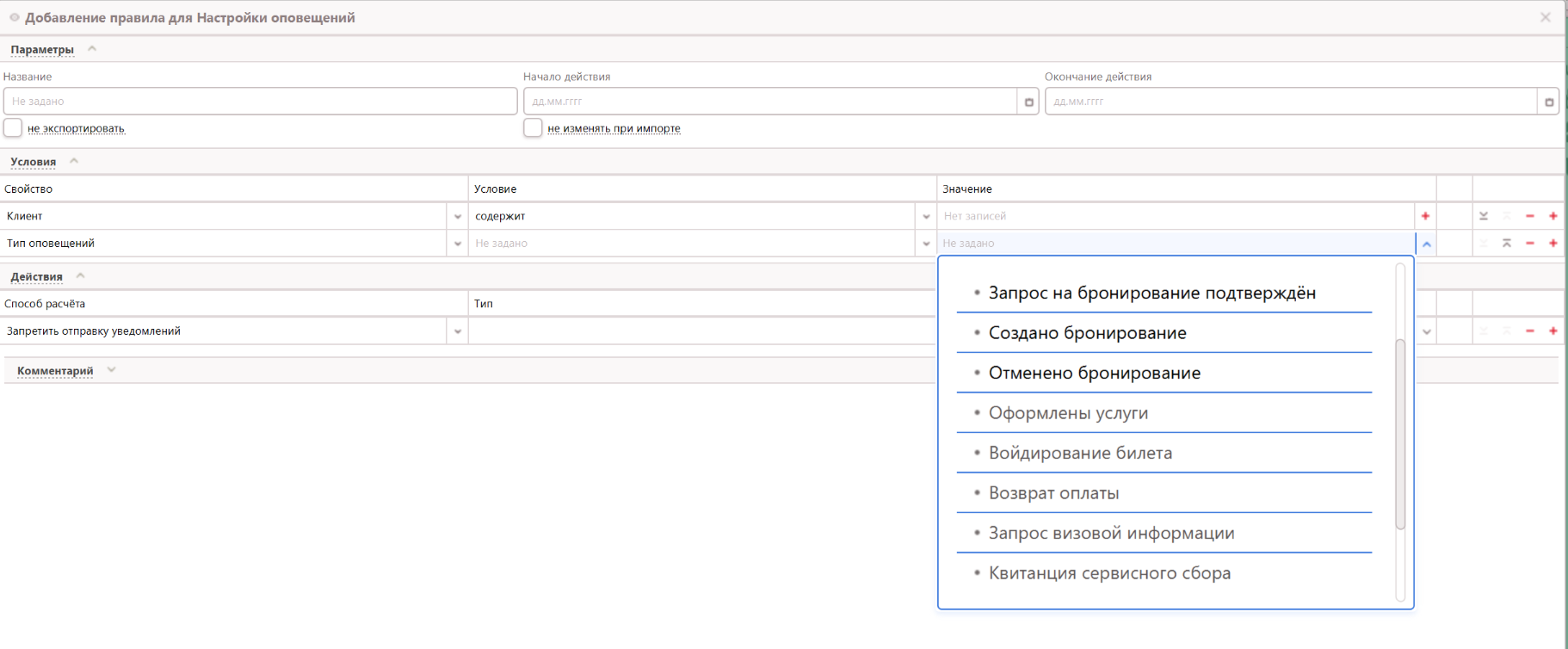Add a row after Тип оповещений condition
The image size is (1568, 649).
tap(1553, 244)
